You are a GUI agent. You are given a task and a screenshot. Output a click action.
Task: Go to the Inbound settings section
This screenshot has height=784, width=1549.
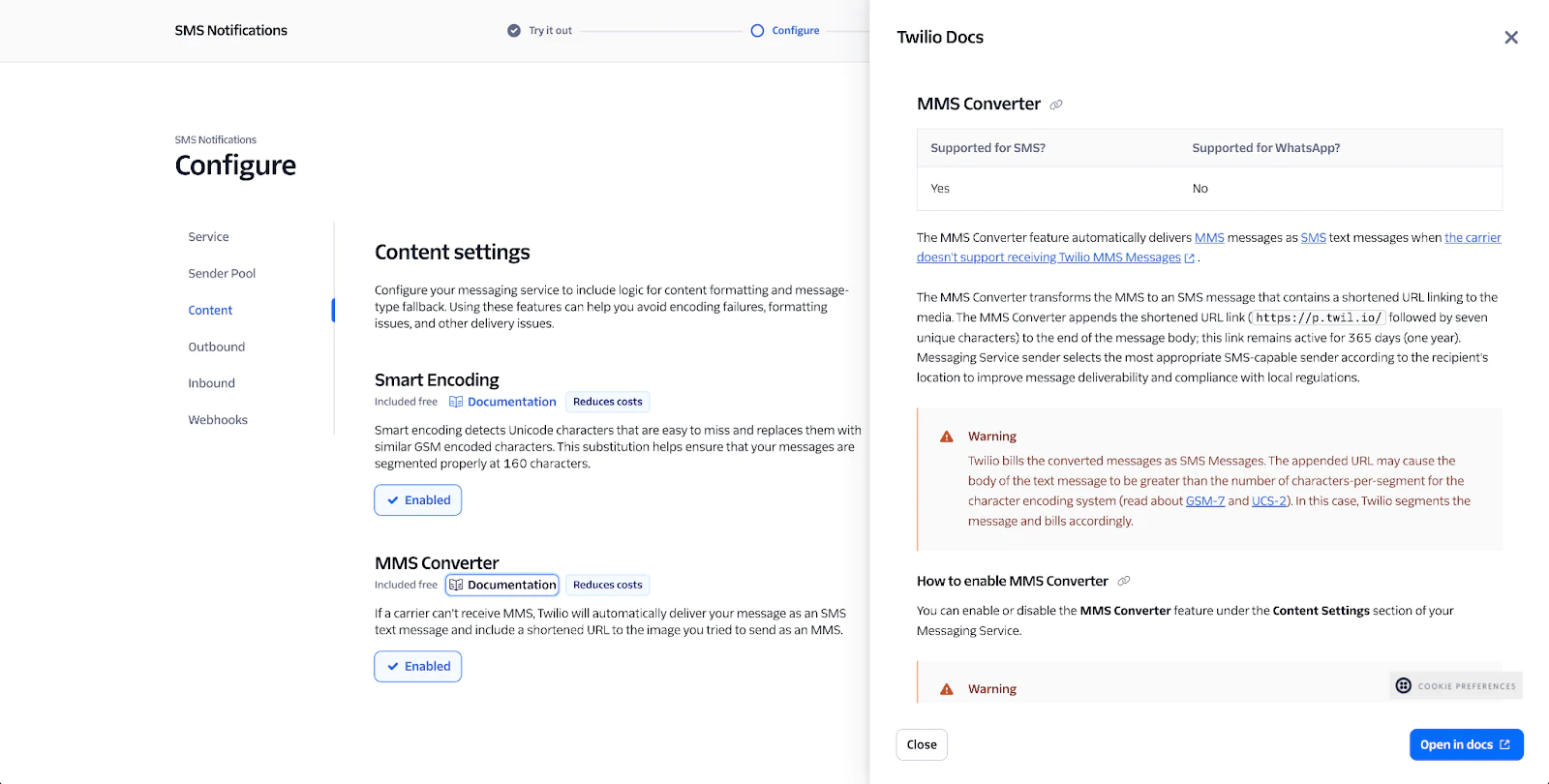point(211,383)
